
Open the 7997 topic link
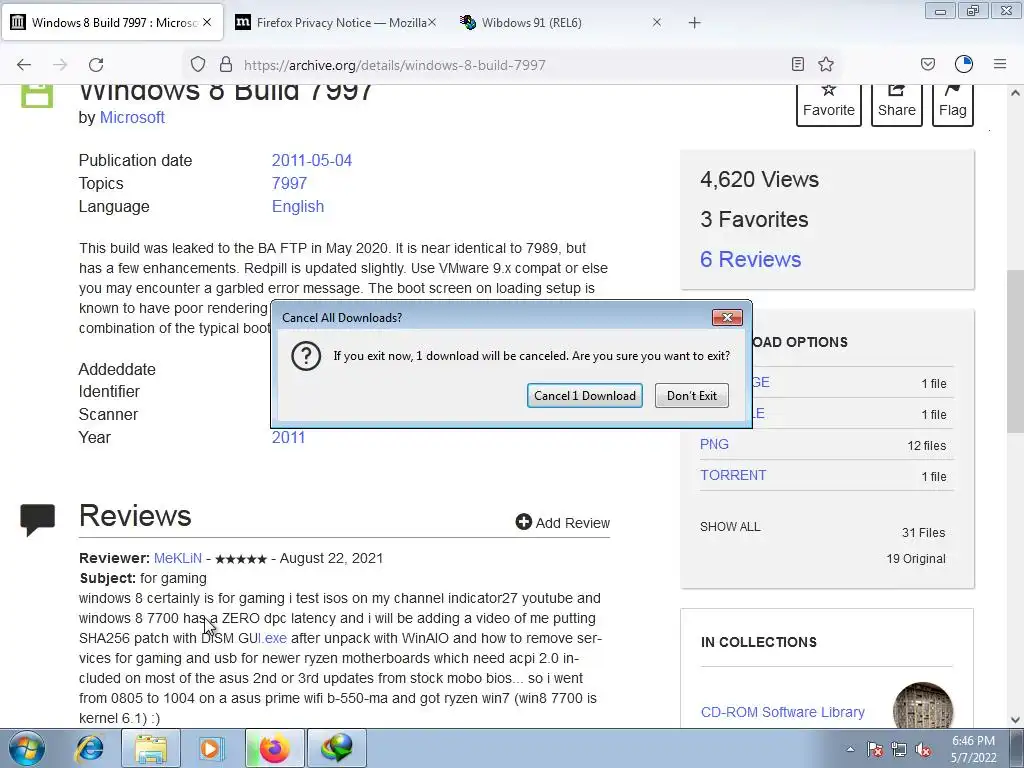click(289, 184)
